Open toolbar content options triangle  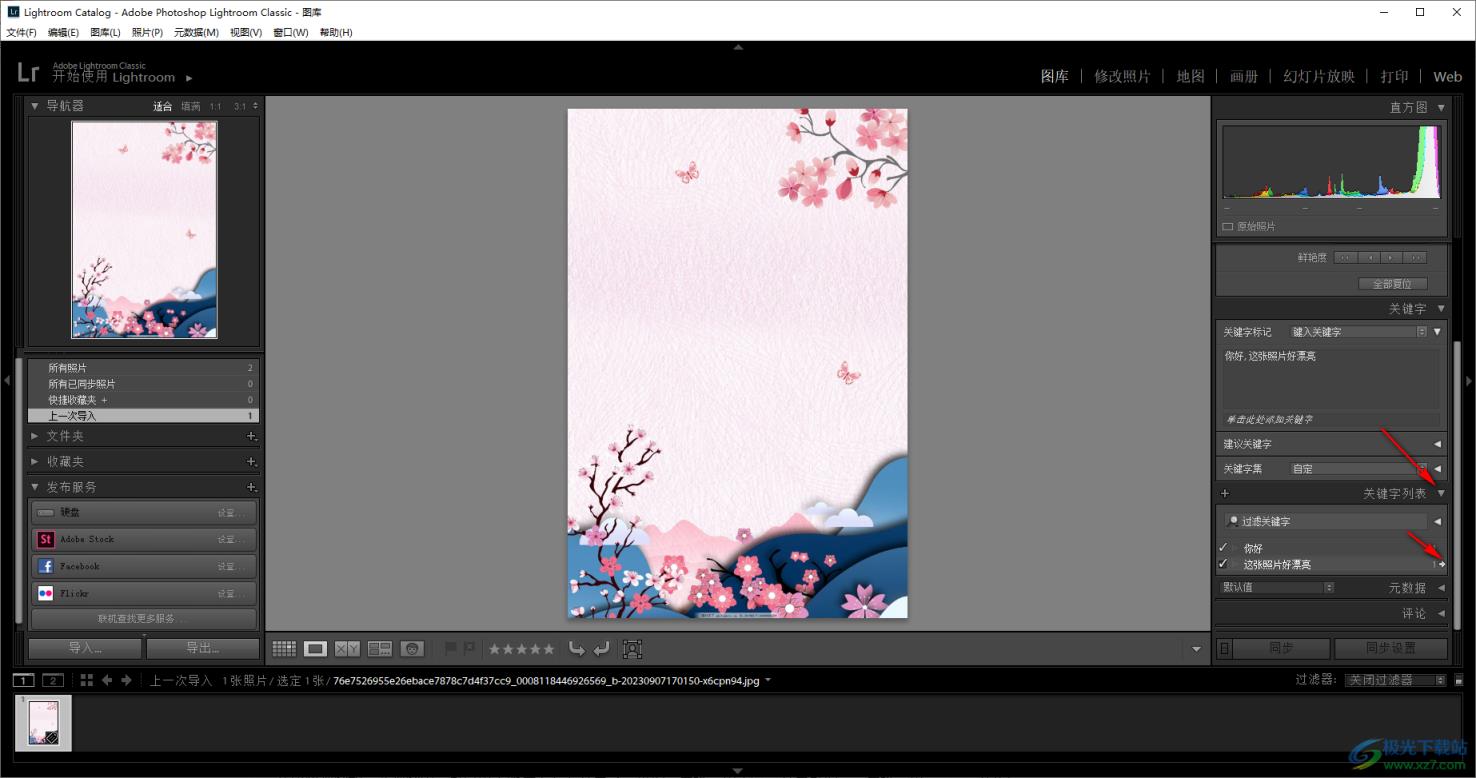1197,650
